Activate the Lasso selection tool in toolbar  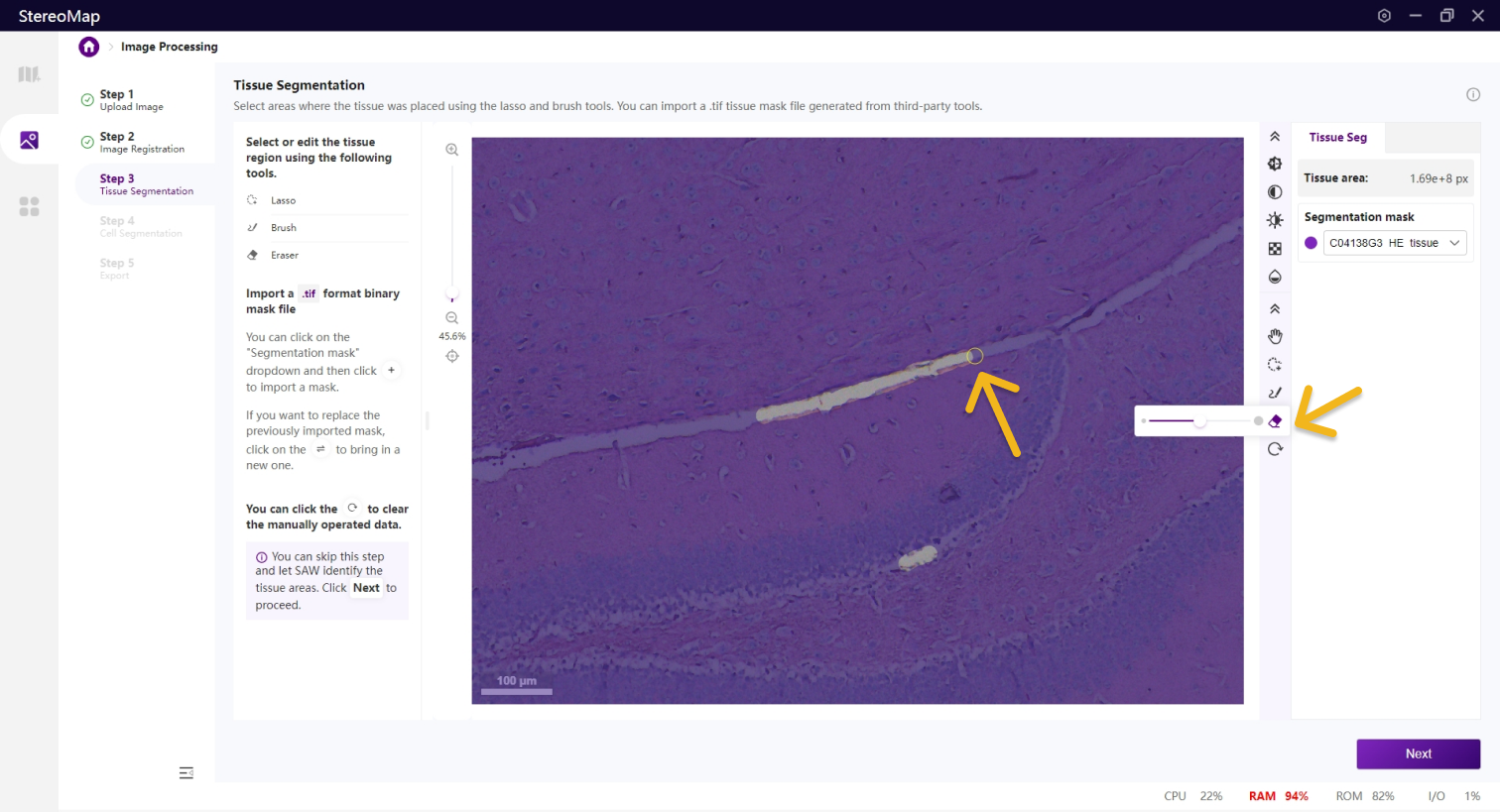click(1275, 365)
